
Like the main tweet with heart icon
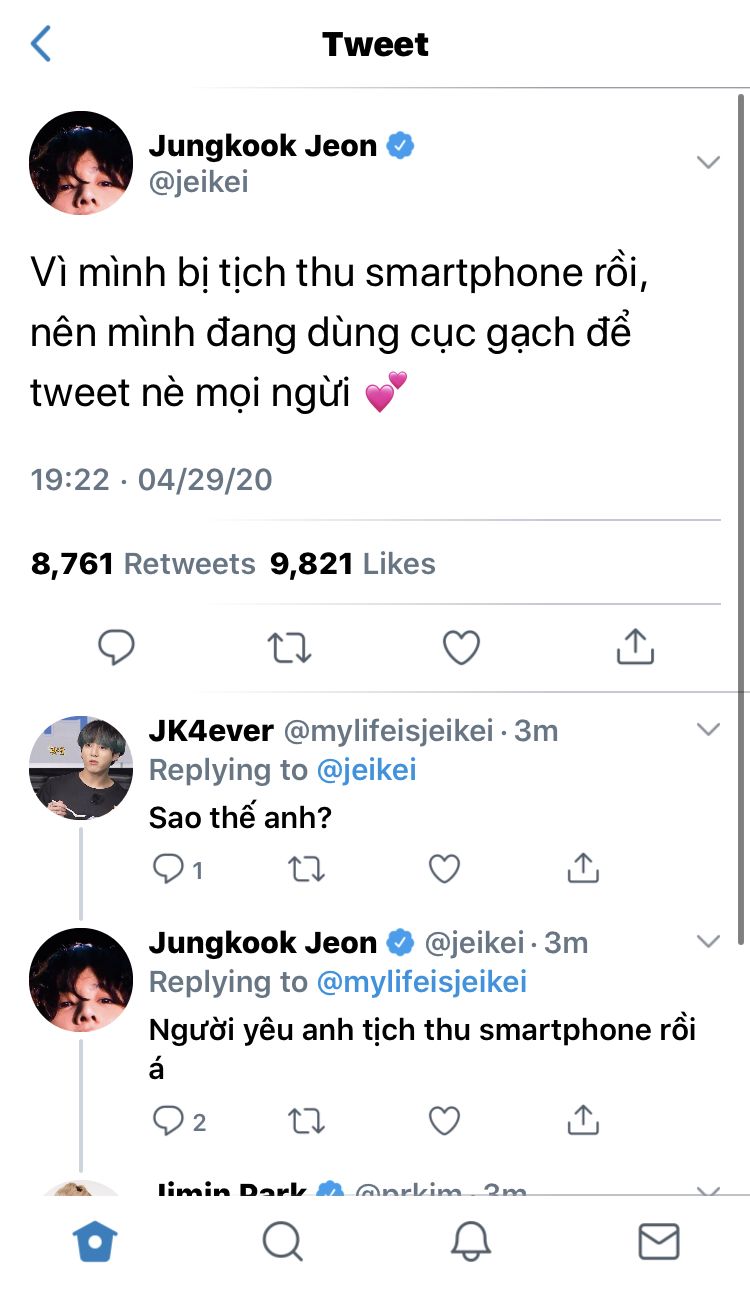click(461, 649)
